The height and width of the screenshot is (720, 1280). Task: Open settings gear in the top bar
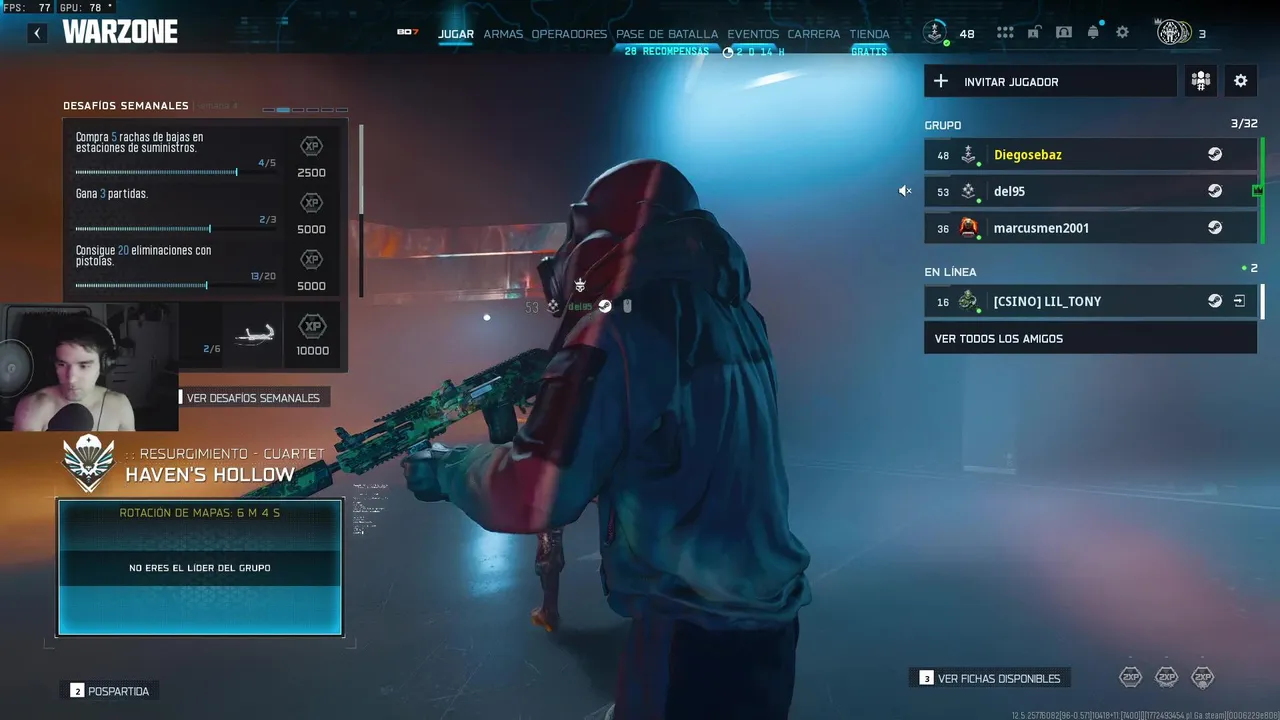pos(1122,32)
